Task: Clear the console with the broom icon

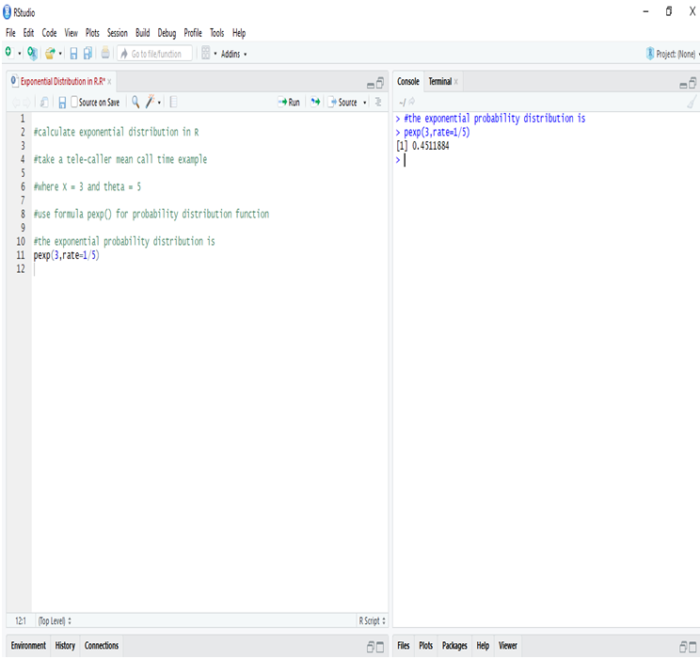Action: point(690,102)
